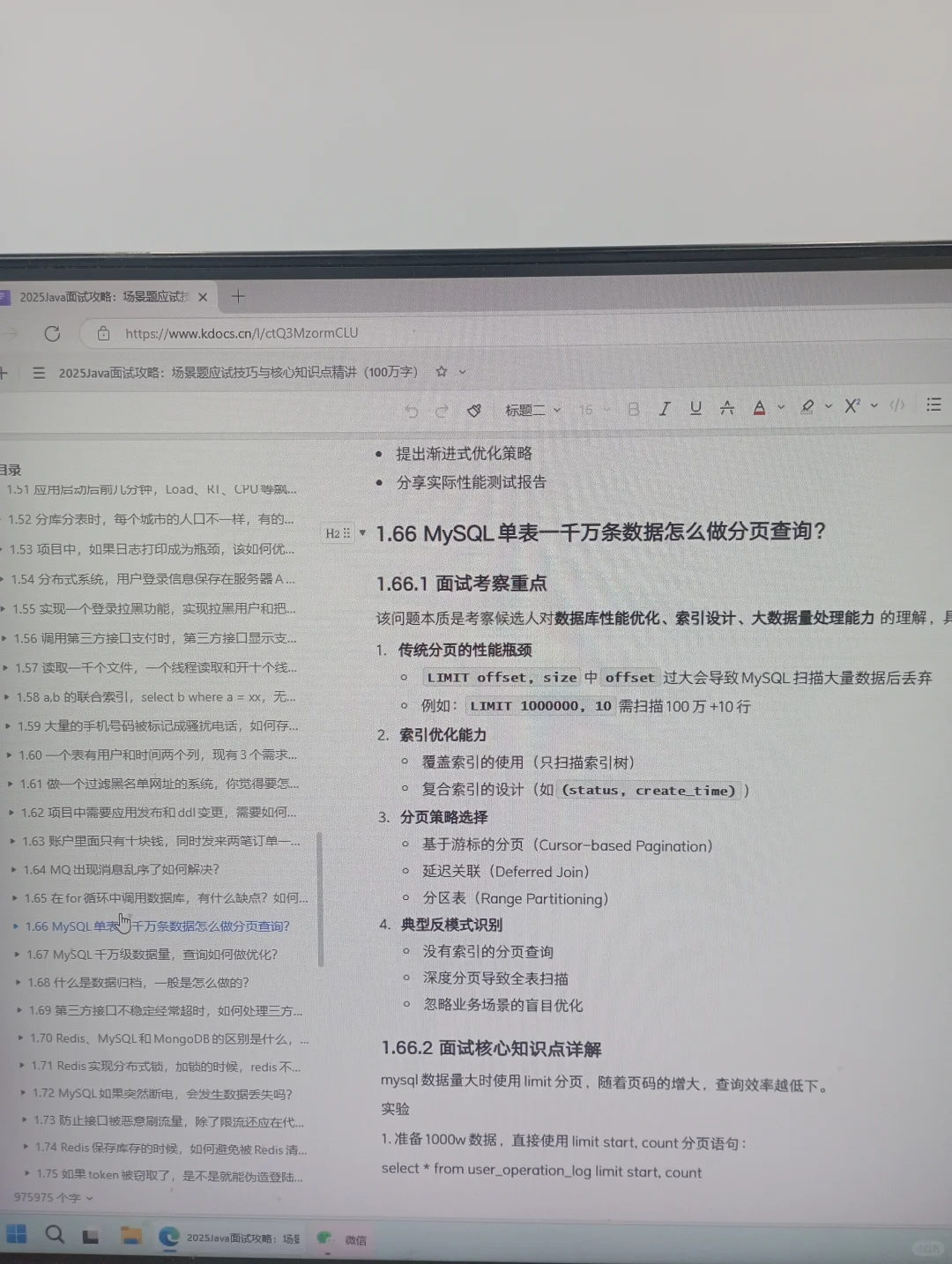This screenshot has width=952, height=1264.
Task: Open outline item 1.70 Redis、MySQL 和 MongoDB
Action: tap(169, 1039)
